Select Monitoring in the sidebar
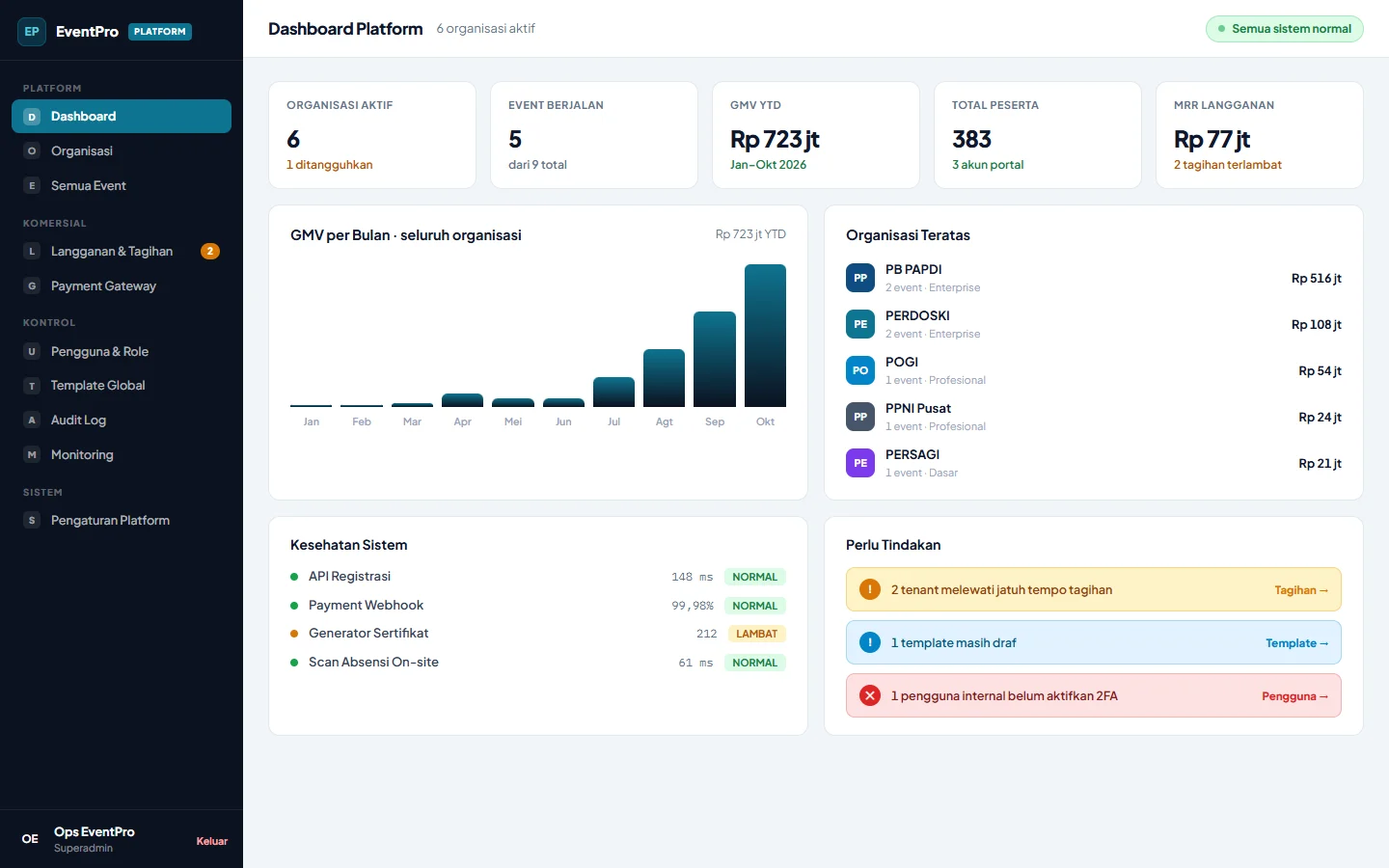Screen dimensions: 1389x868 click(x=122, y=455)
